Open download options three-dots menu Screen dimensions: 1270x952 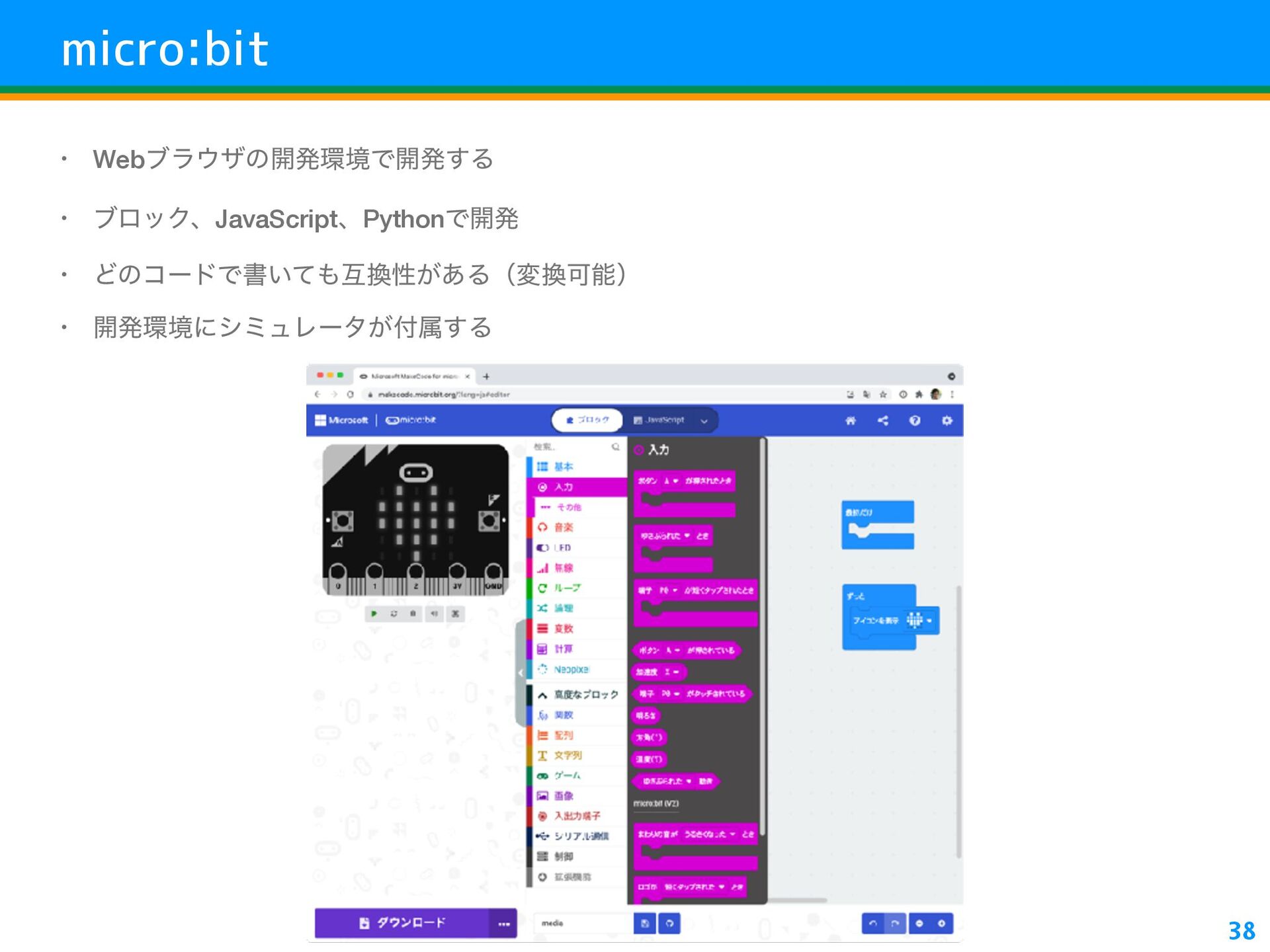503,924
